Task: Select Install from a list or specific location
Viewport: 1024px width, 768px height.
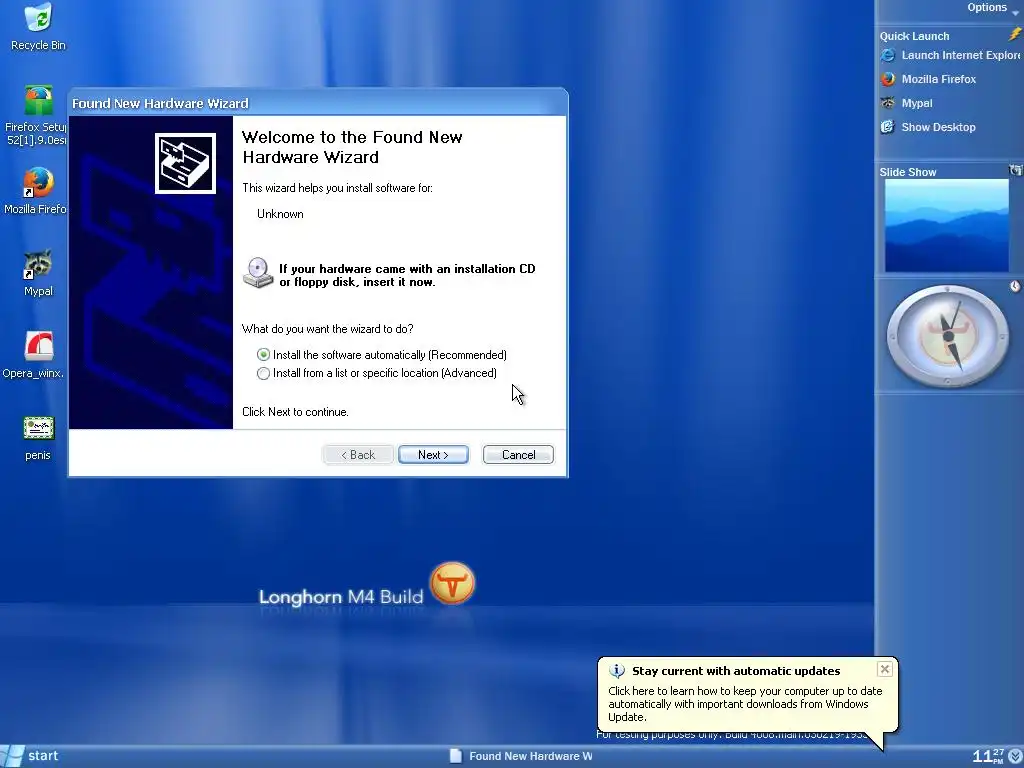Action: (x=377, y=373)
